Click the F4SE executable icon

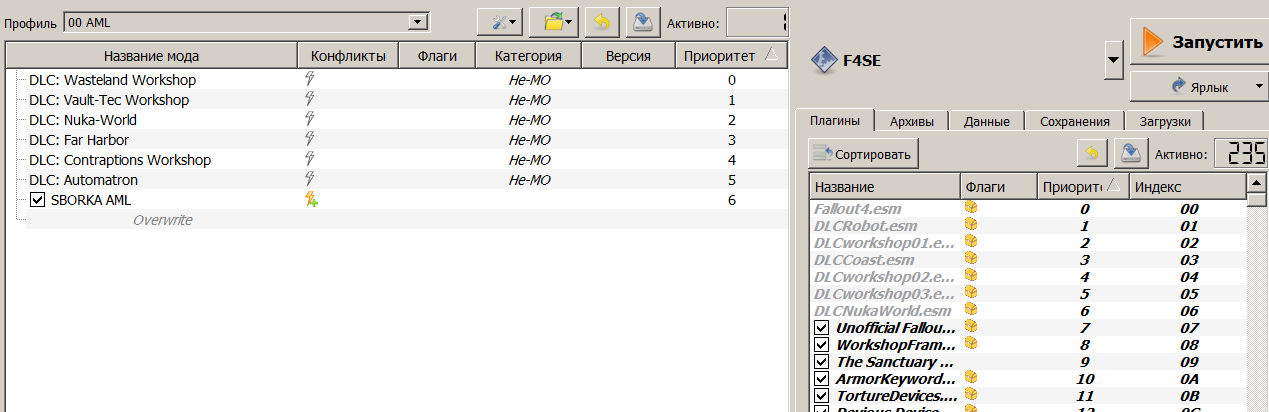click(x=824, y=60)
